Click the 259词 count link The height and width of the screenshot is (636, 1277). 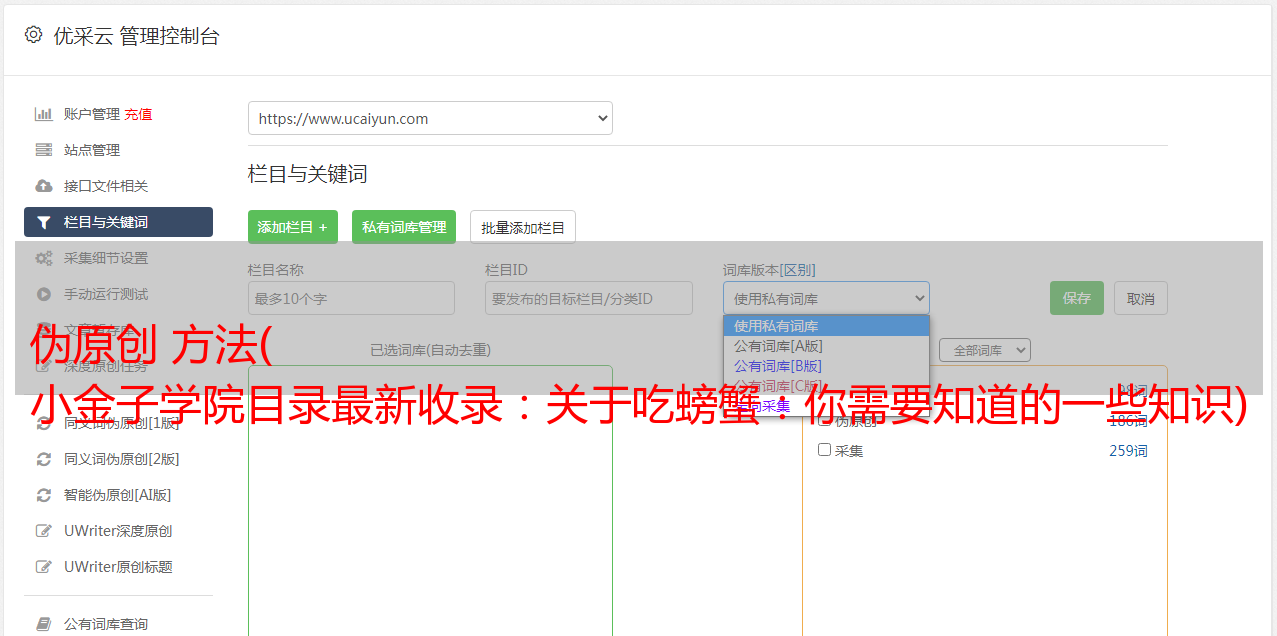coord(1128,451)
